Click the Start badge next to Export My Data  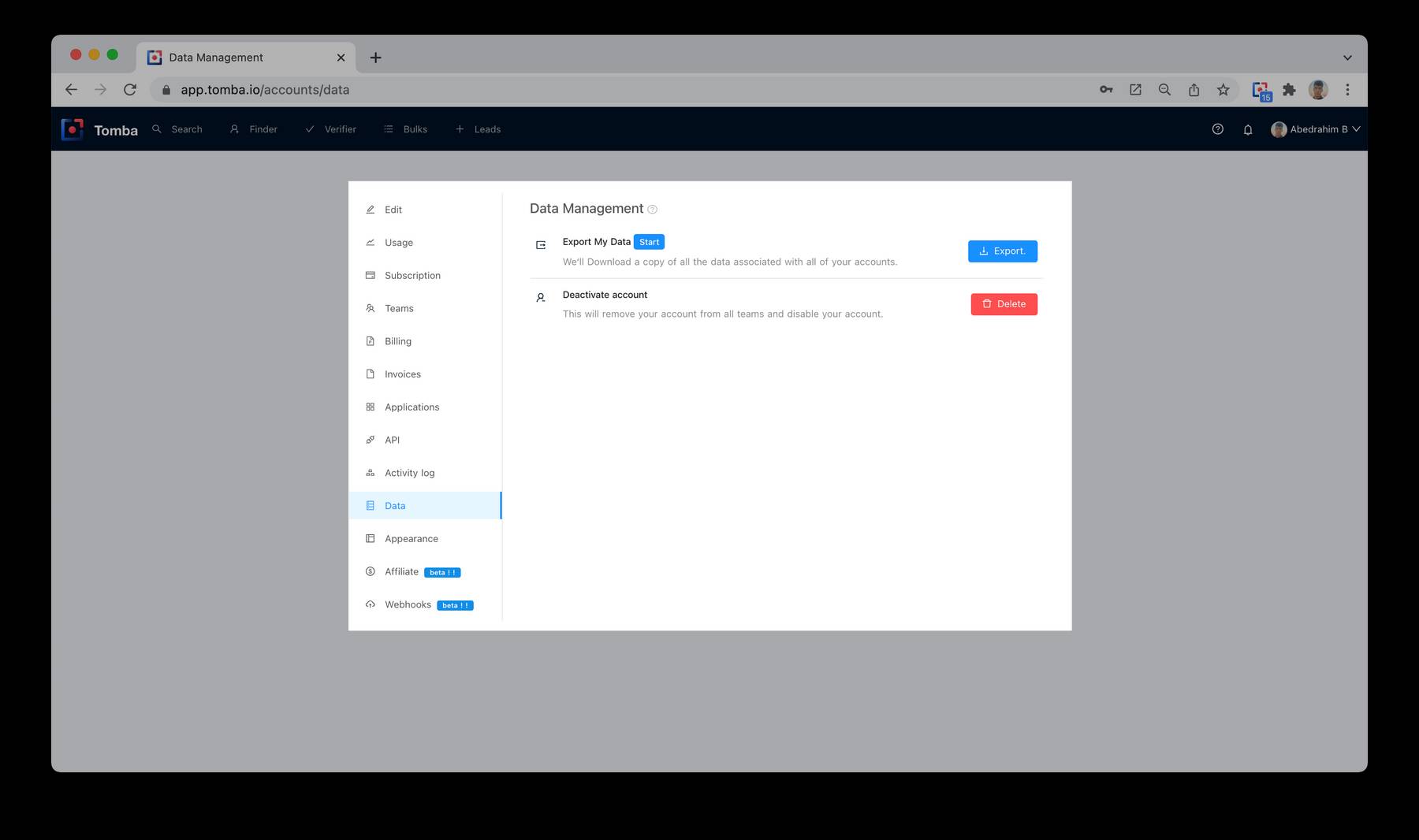(649, 242)
